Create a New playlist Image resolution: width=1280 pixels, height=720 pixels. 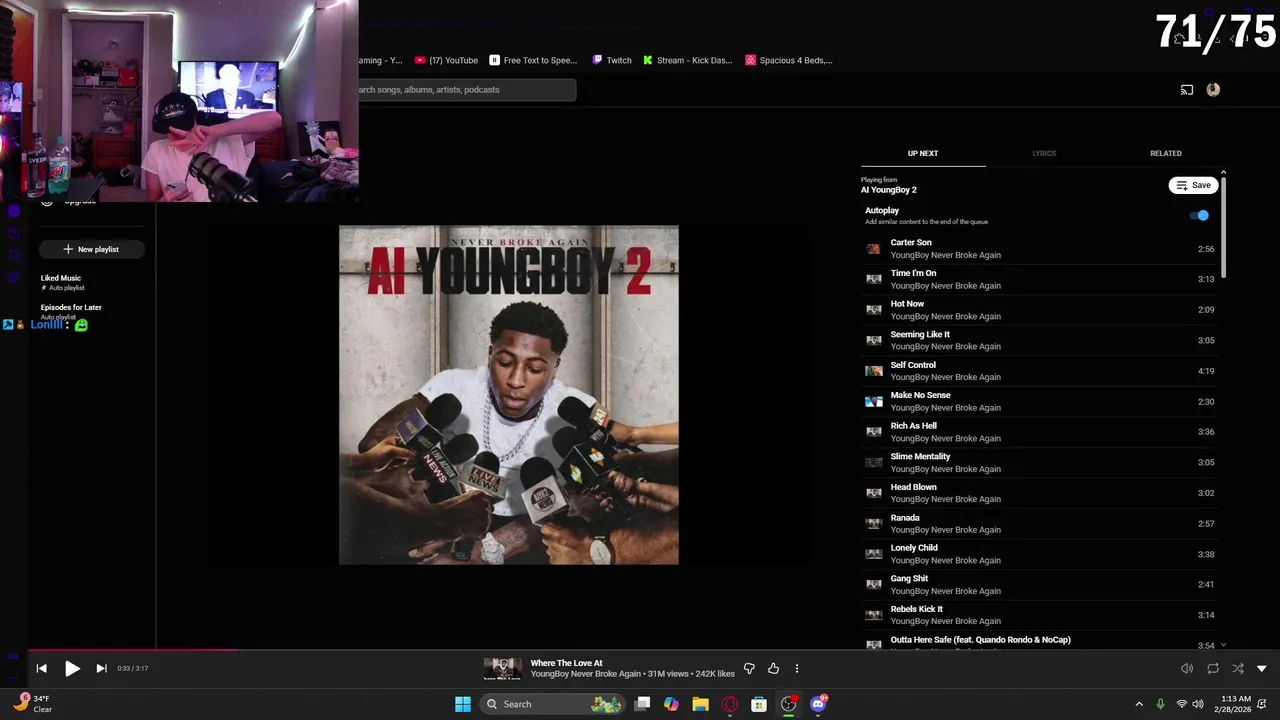pyautogui.click(x=91, y=249)
